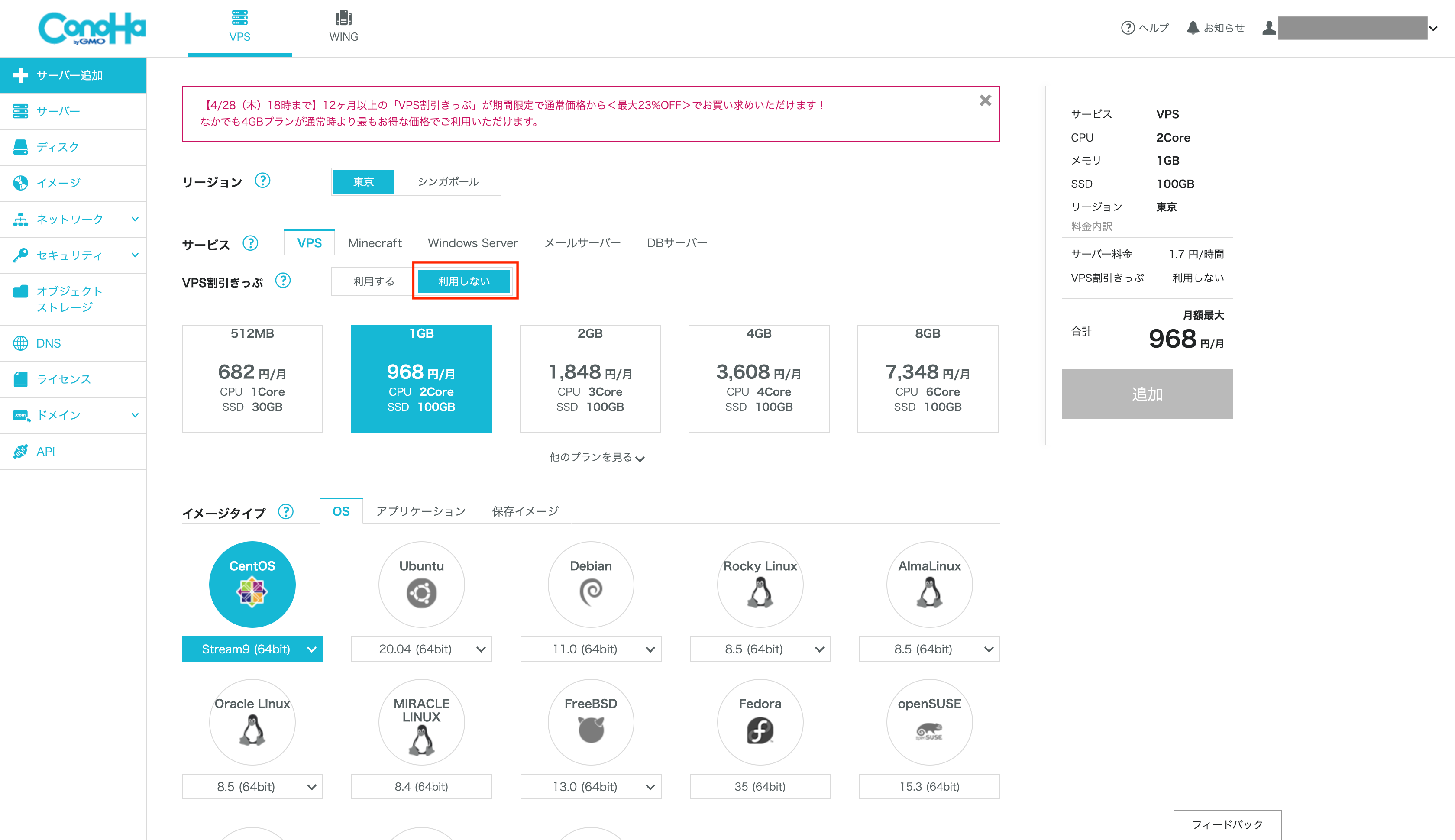The width and height of the screenshot is (1455, 840).
Task: Open the お知らせ notifications bell
Action: point(1216,28)
